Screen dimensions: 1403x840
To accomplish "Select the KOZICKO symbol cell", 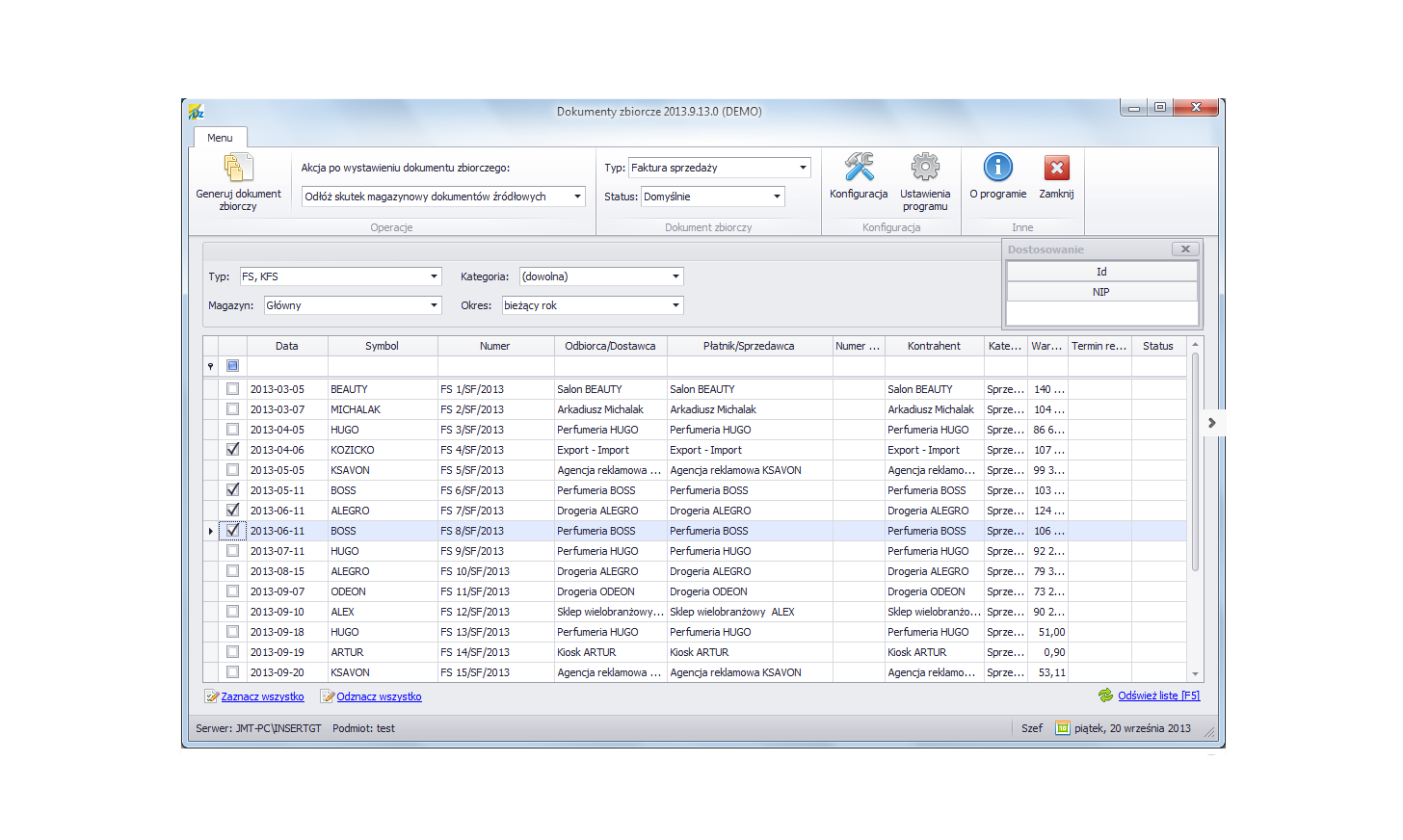I will 383,450.
